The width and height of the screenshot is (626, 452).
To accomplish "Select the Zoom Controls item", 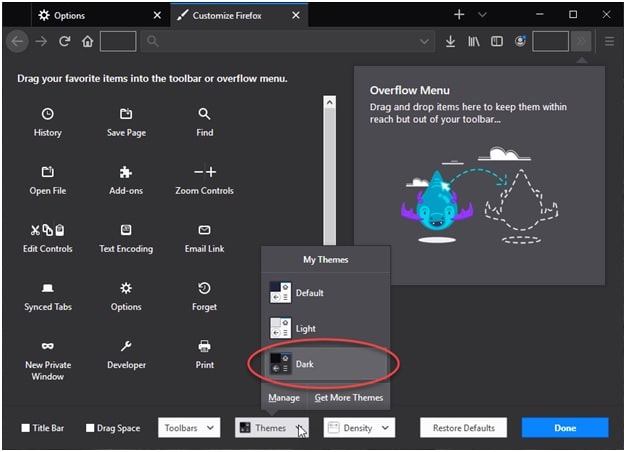I will (x=204, y=180).
